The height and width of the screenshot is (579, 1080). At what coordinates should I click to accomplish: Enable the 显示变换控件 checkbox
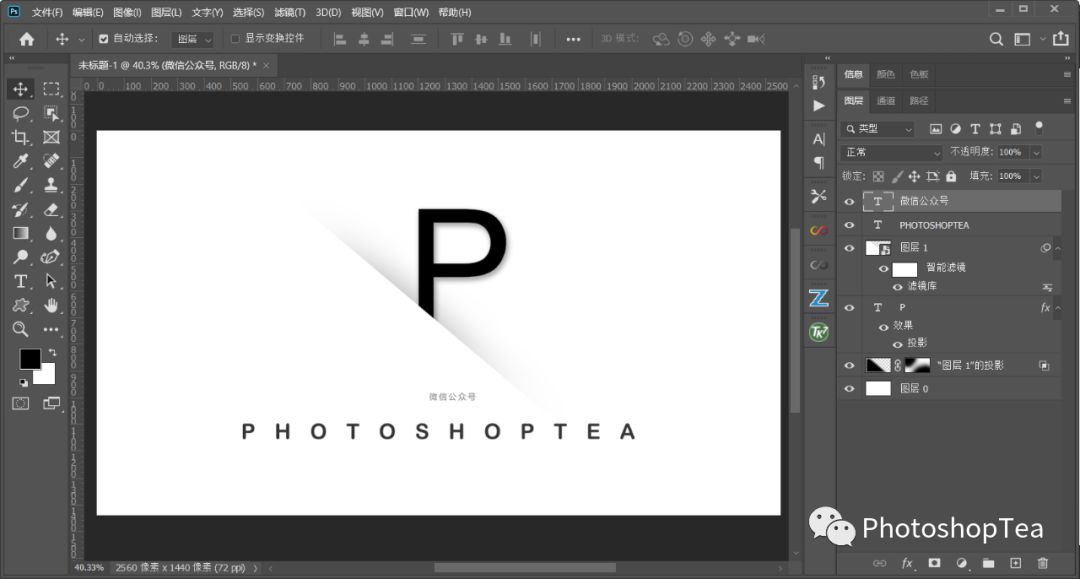[x=236, y=39]
